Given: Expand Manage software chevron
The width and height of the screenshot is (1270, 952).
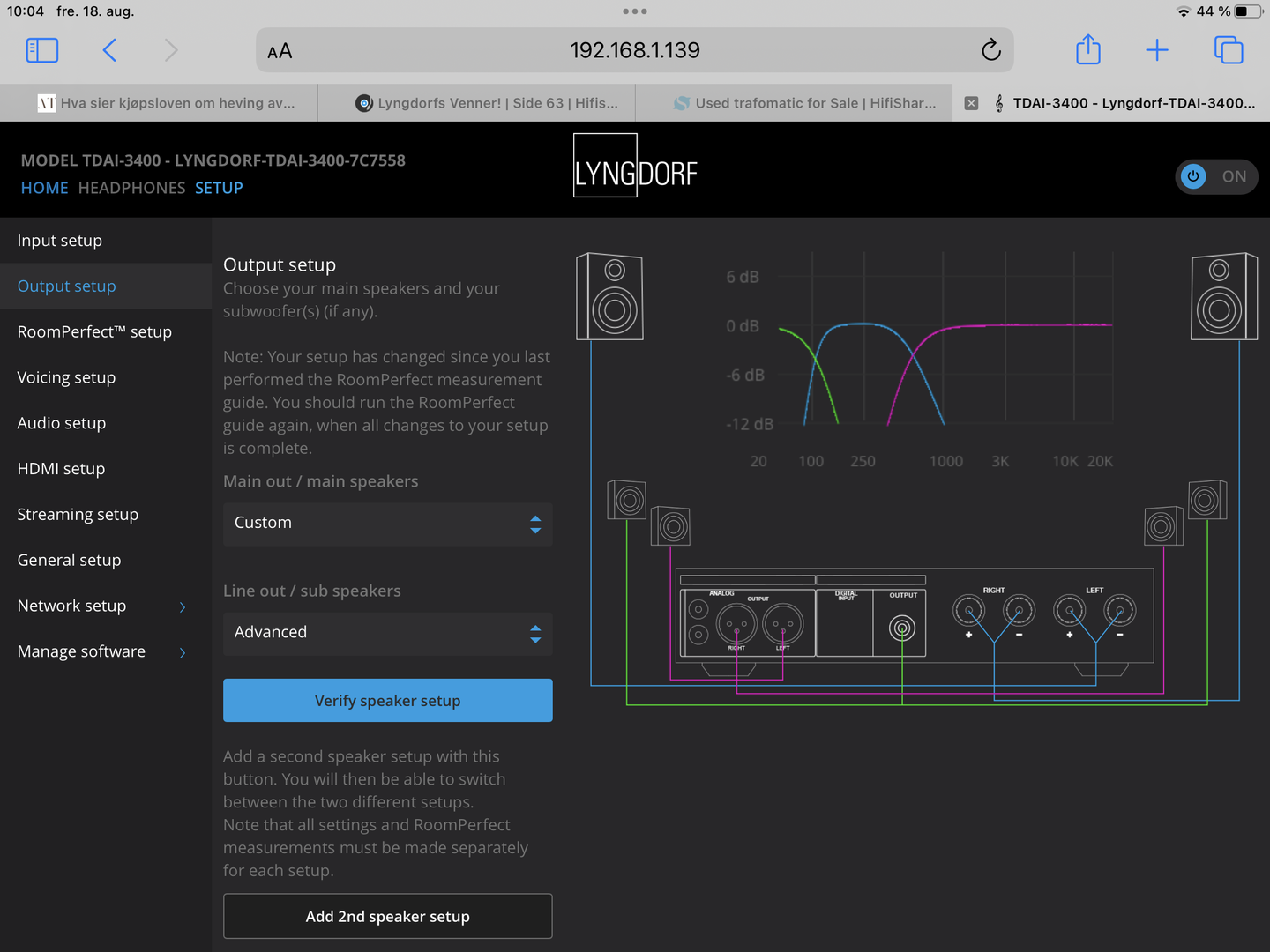Looking at the screenshot, I should point(183,652).
